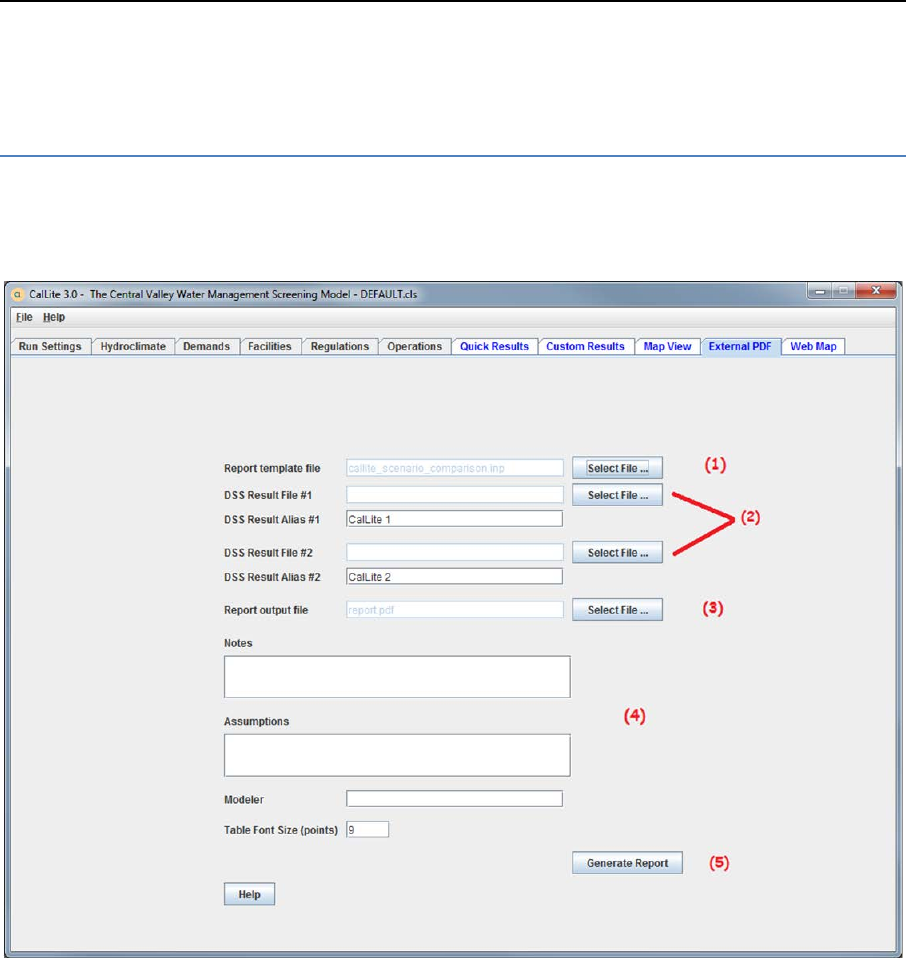Click the Help button at bottom
This screenshot has height=958, width=906.
[249, 894]
